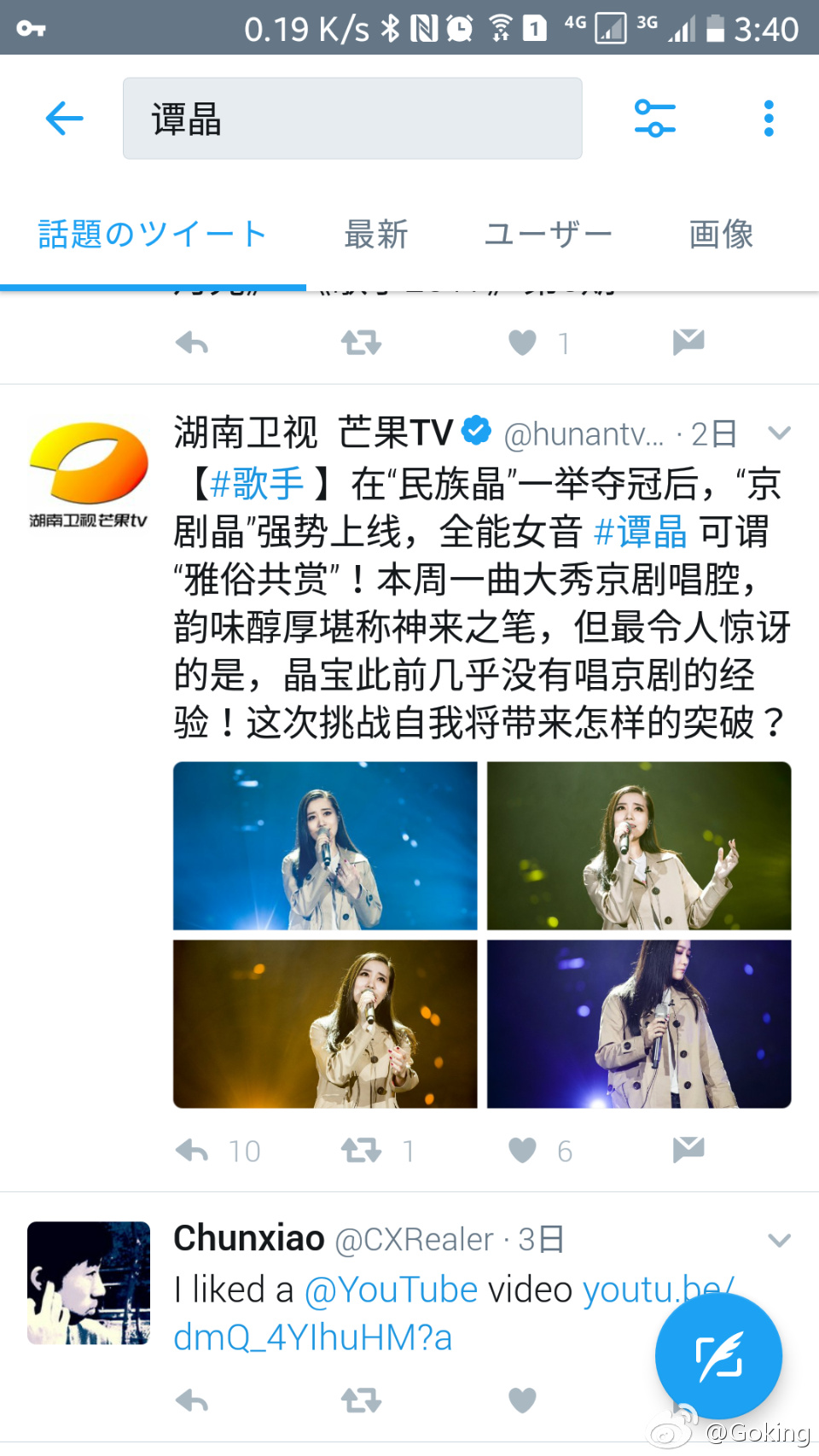The width and height of the screenshot is (819, 1456).
Task: Retweet Chunxiao's YouTube tweet
Action: coord(361,1401)
